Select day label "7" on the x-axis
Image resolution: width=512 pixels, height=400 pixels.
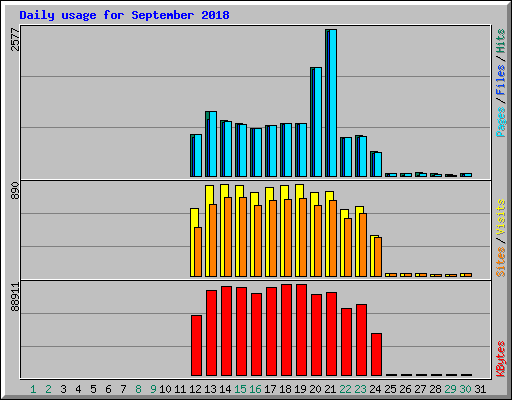(x=123, y=389)
